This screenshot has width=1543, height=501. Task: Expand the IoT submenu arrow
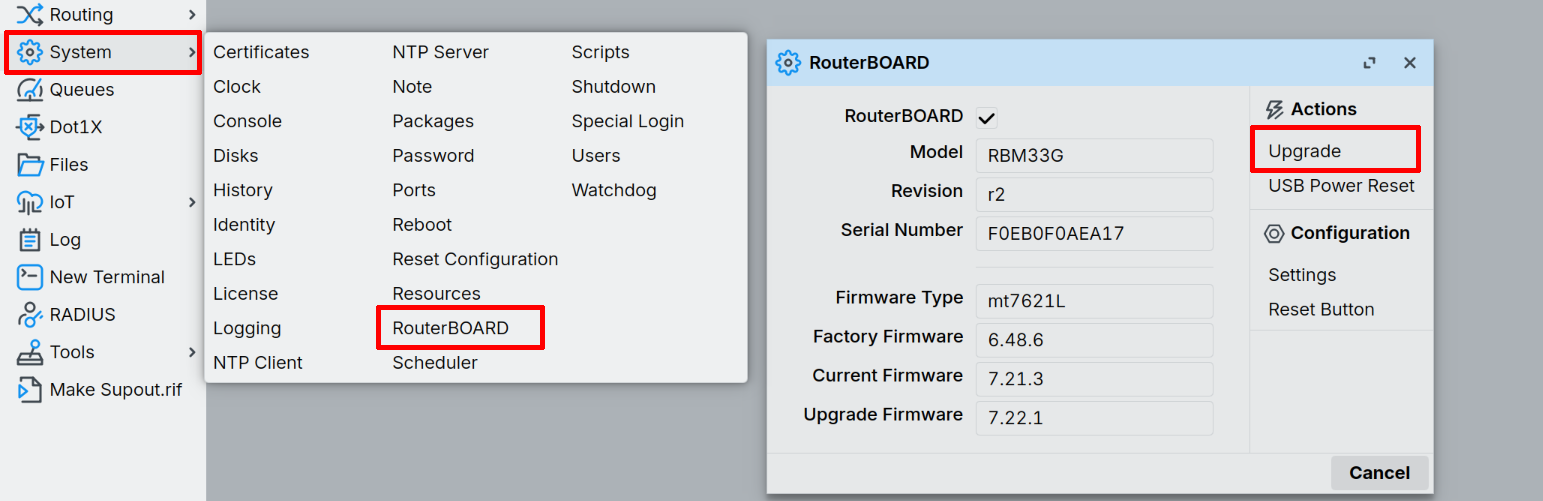tap(192, 202)
